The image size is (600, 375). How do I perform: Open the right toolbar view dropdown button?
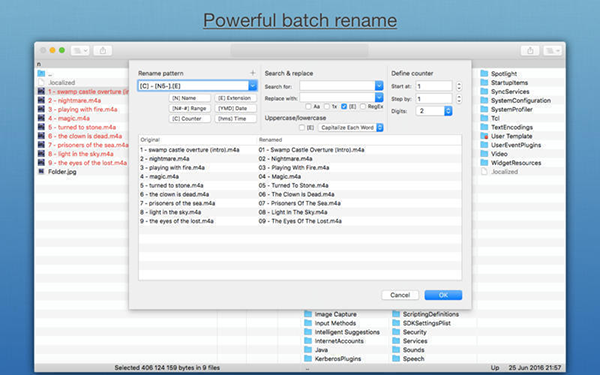point(553,51)
